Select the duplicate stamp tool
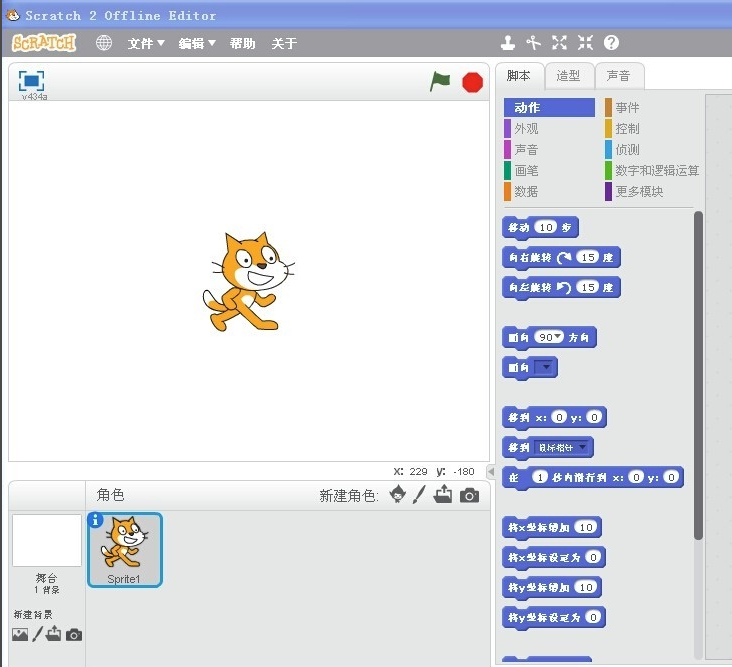The height and width of the screenshot is (667, 732). 507,43
